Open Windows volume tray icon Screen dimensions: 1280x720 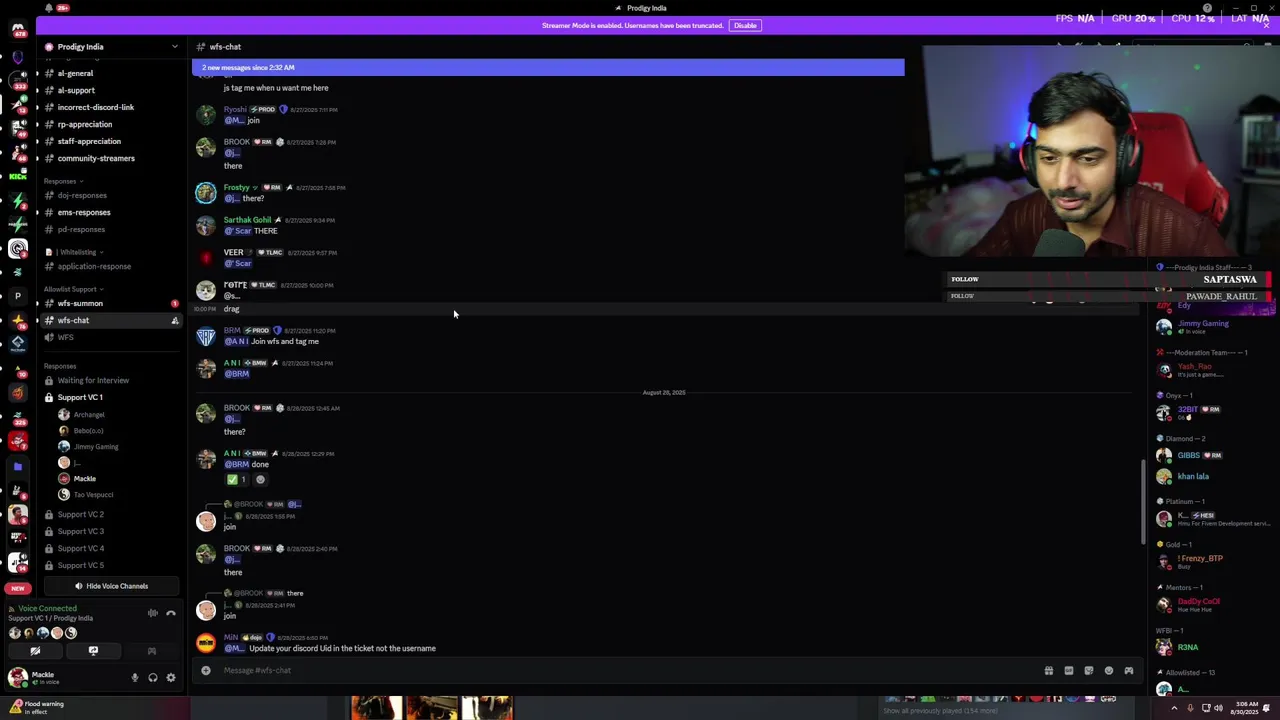click(1218, 708)
